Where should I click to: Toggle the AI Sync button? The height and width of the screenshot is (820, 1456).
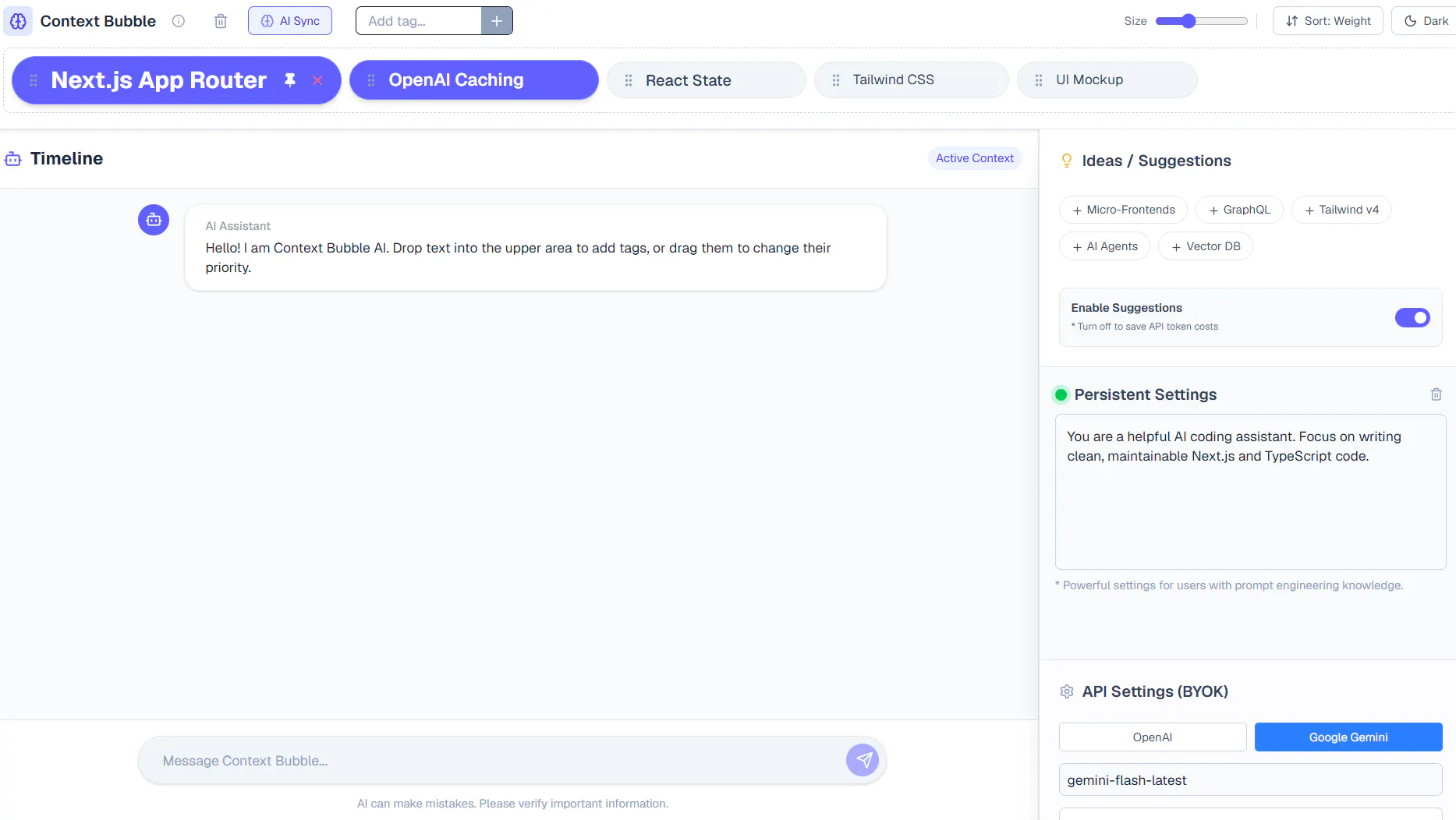290,21
